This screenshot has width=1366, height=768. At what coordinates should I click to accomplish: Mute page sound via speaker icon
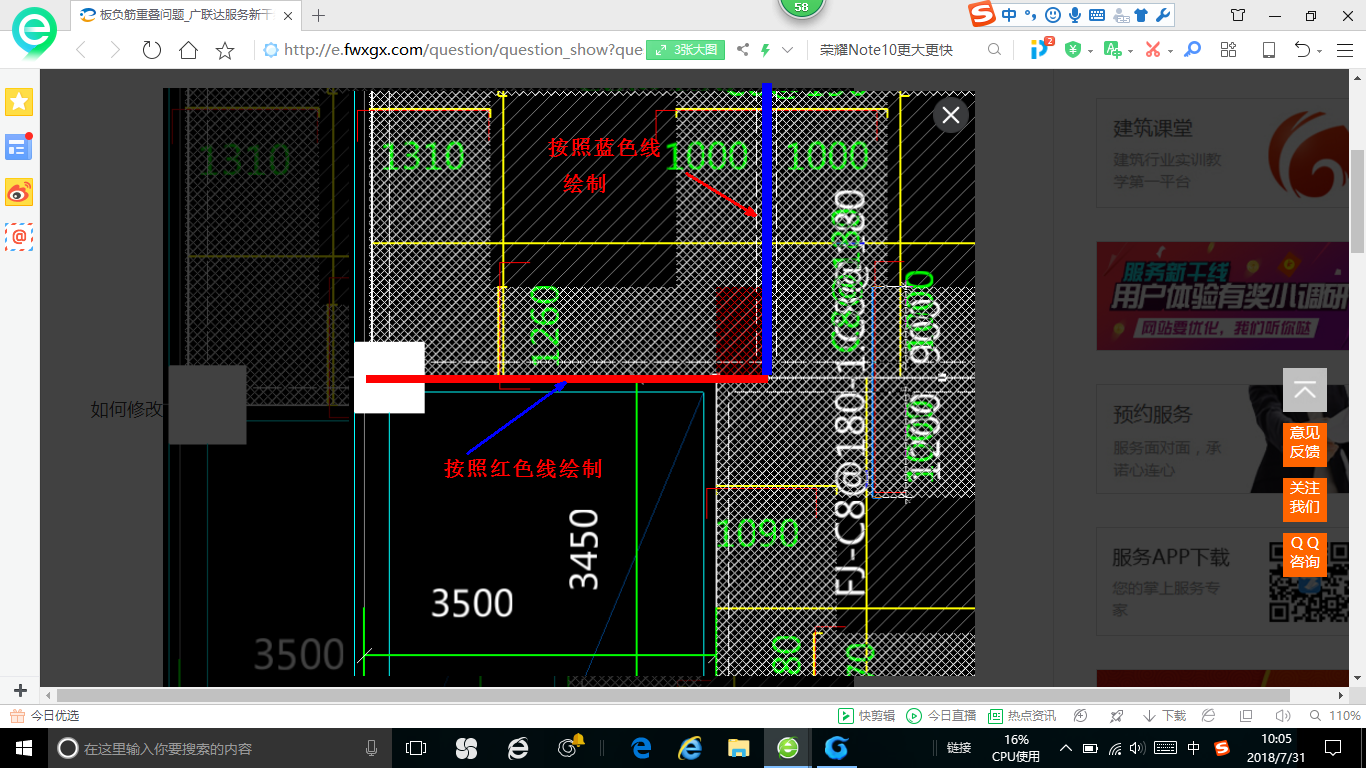coord(1285,716)
